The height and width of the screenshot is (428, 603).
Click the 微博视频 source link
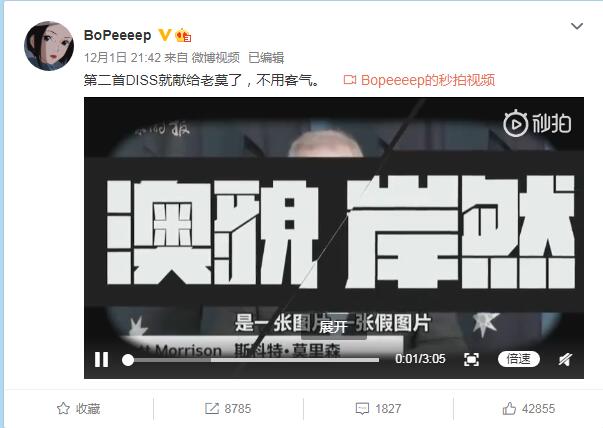[x=216, y=58]
